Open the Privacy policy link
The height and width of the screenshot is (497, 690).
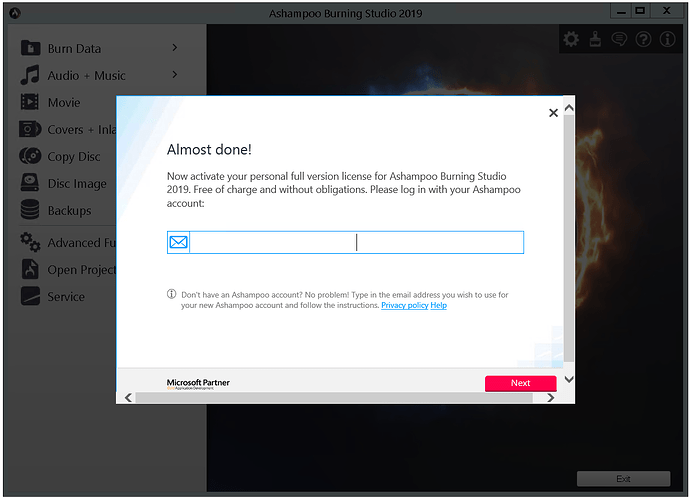tap(404, 305)
